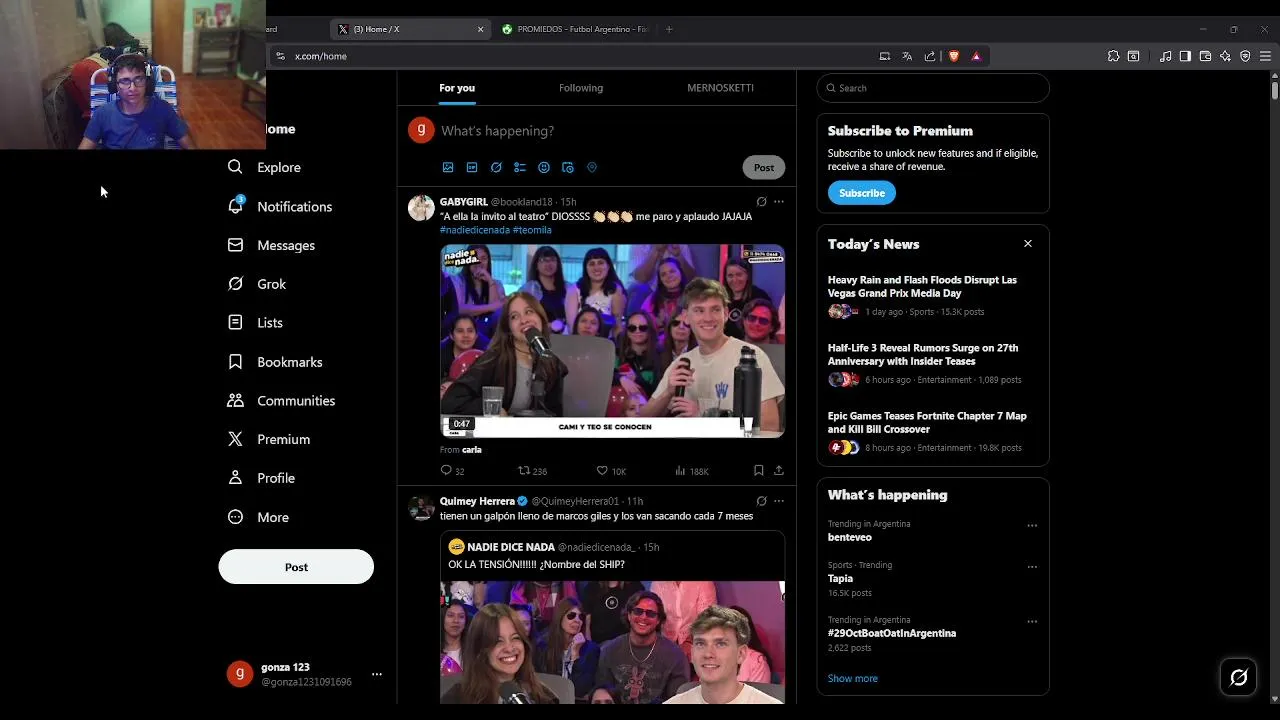Open Premium in sidebar
Viewport: 1280px width, 720px height.
tap(269, 439)
